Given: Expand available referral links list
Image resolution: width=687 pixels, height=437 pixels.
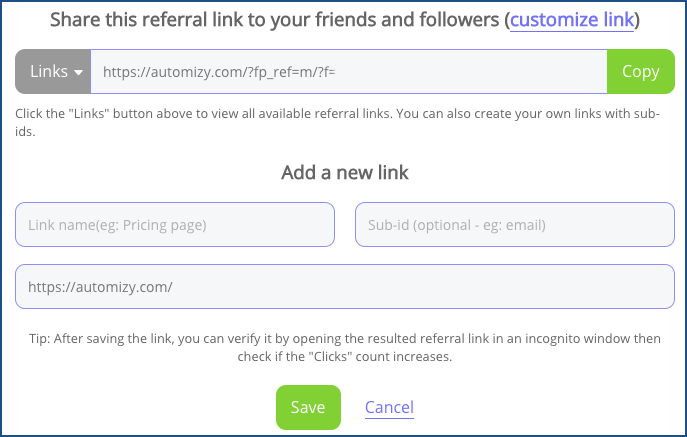Looking at the screenshot, I should pyautogui.click(x=53, y=72).
